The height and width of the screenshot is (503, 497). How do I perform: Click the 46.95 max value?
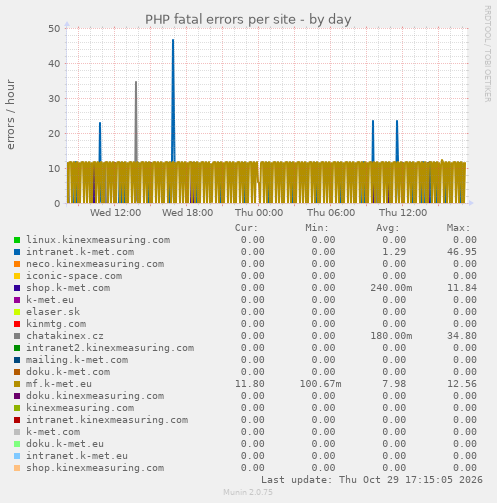pyautogui.click(x=462, y=252)
